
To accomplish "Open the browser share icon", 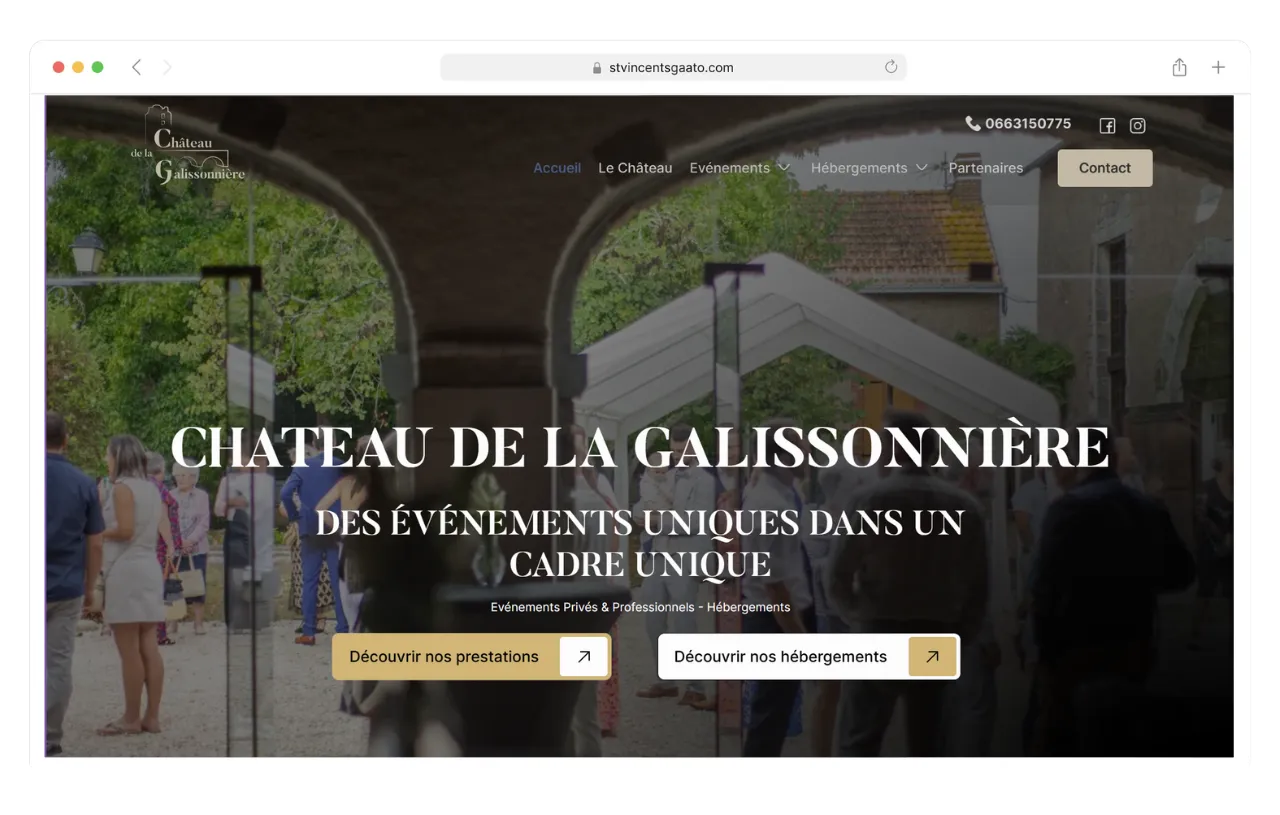I will click(1180, 67).
